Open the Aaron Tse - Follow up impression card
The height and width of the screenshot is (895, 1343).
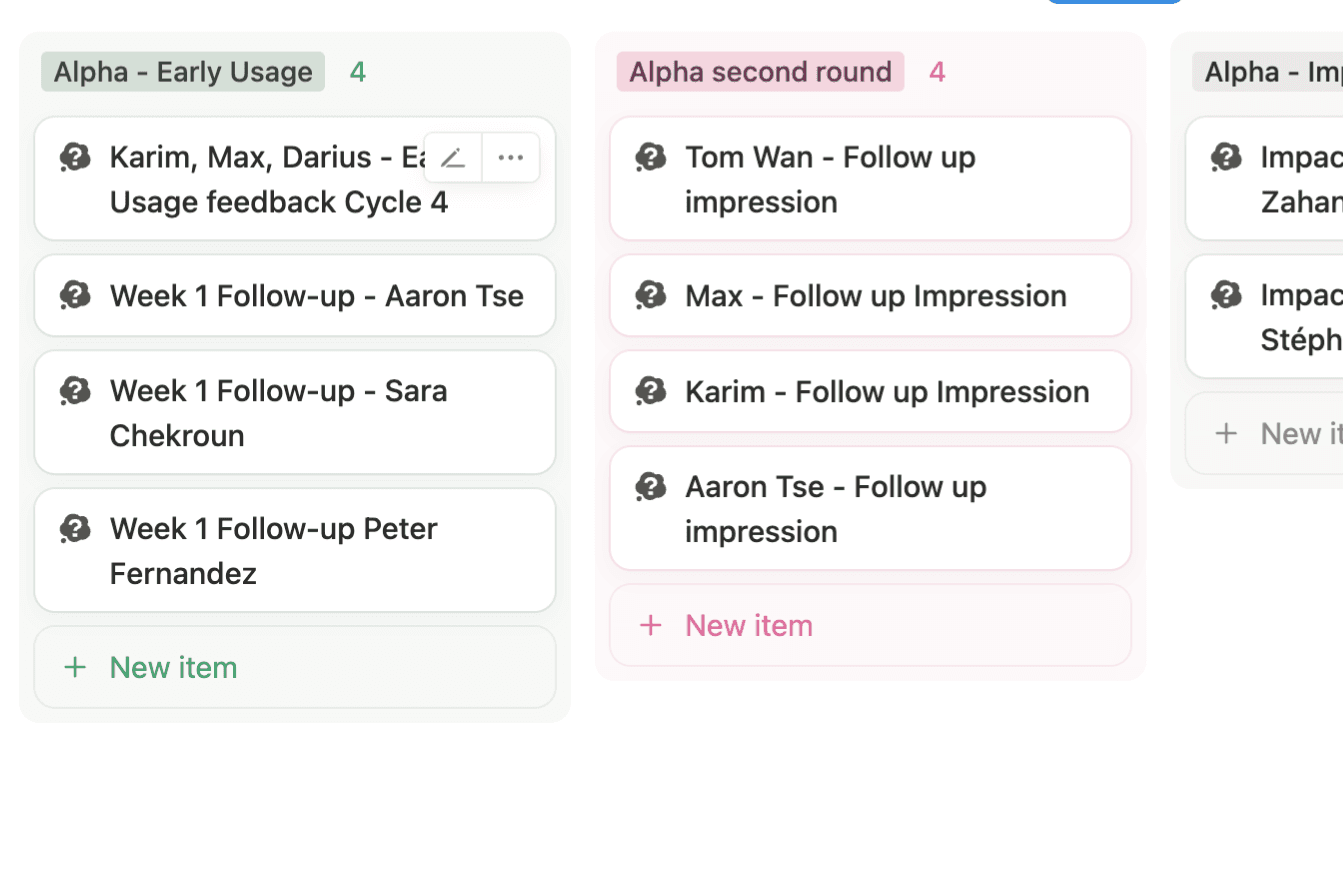tap(870, 508)
